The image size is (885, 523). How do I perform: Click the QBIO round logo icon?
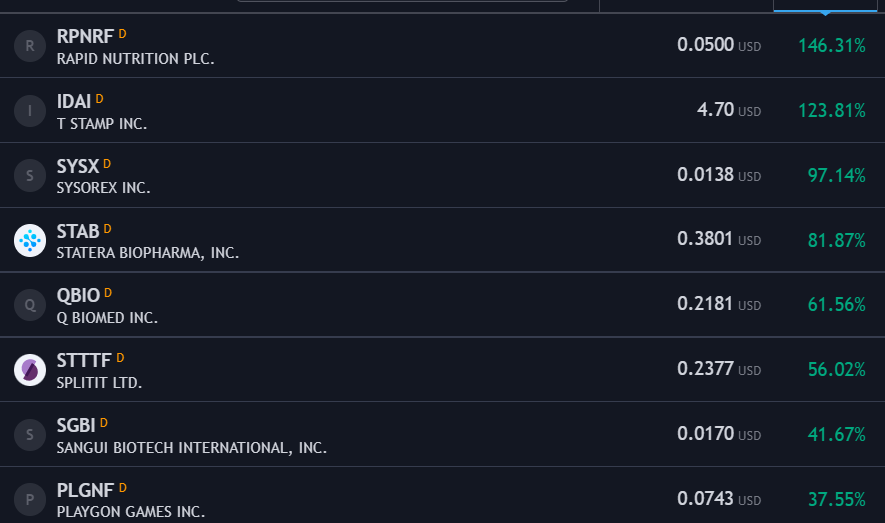tap(30, 305)
